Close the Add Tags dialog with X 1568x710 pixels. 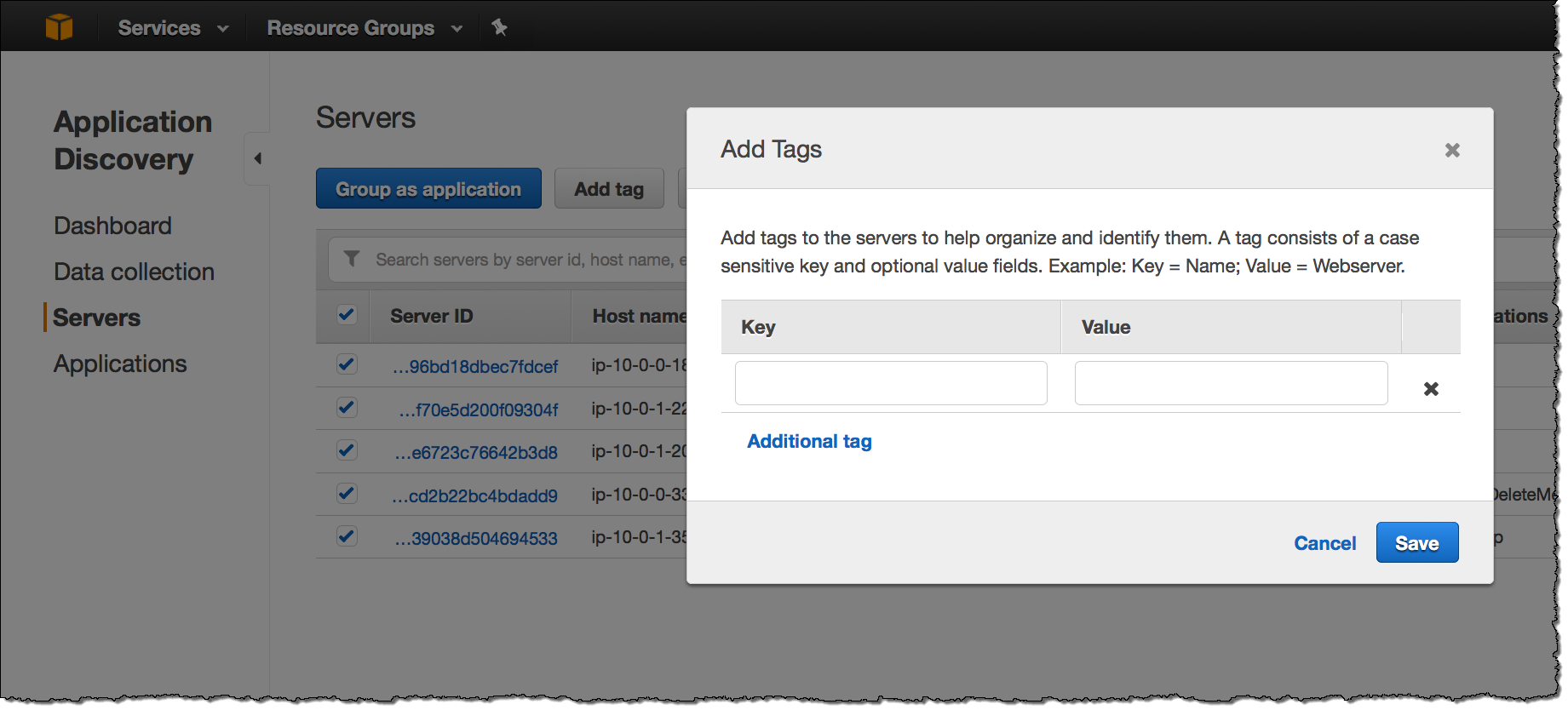tap(1452, 150)
